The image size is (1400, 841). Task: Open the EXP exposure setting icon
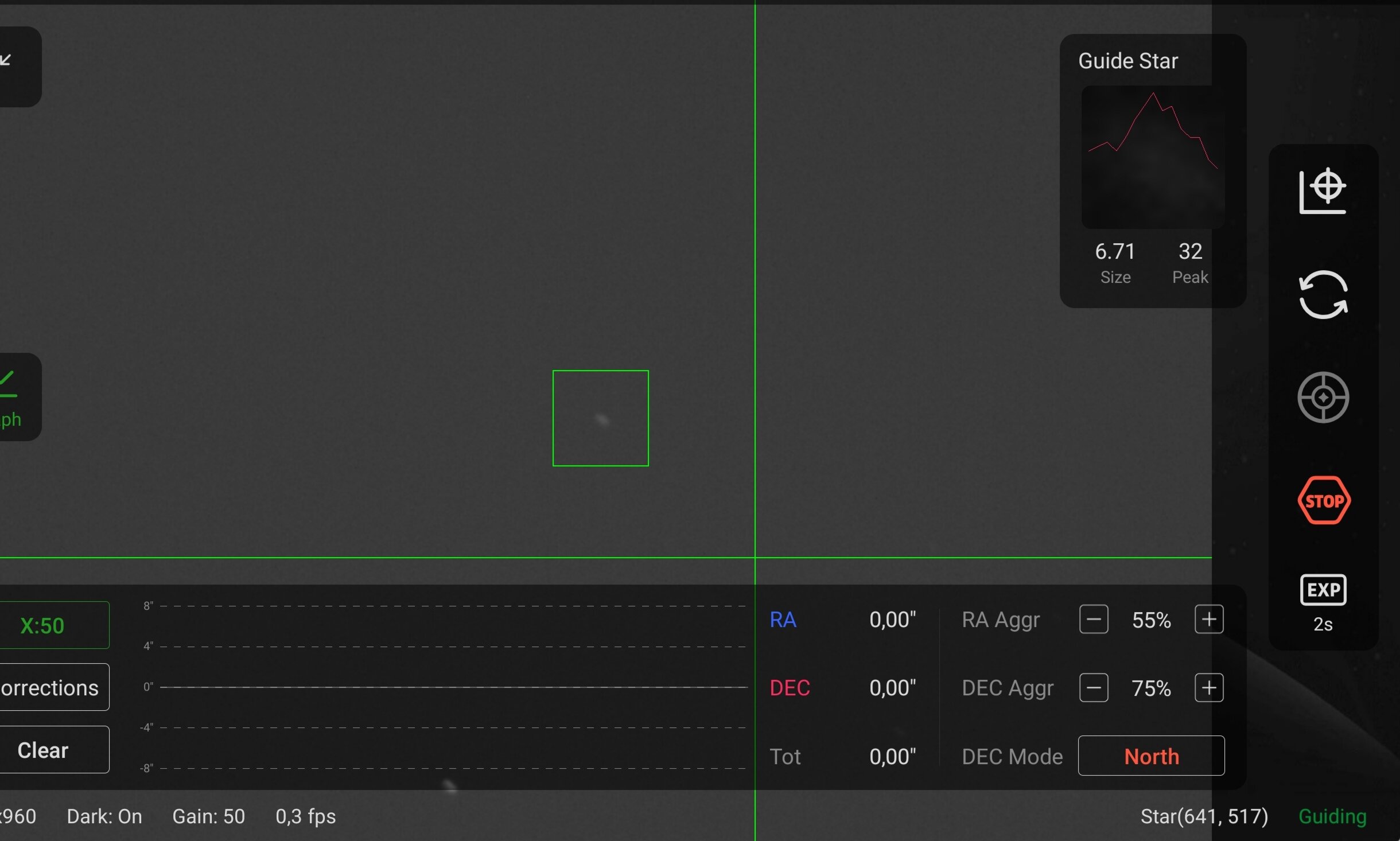[x=1323, y=590]
